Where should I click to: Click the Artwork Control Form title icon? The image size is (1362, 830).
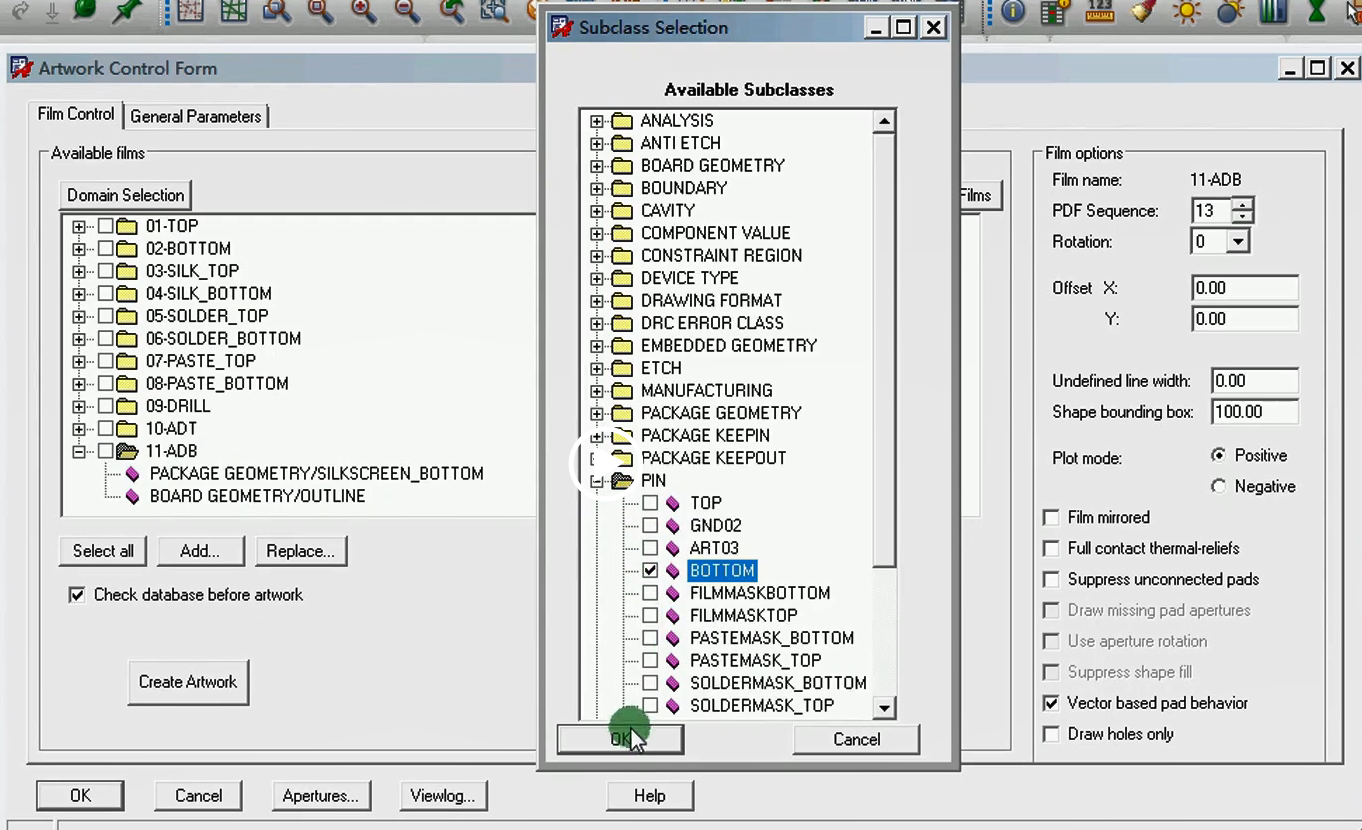[x=22, y=68]
